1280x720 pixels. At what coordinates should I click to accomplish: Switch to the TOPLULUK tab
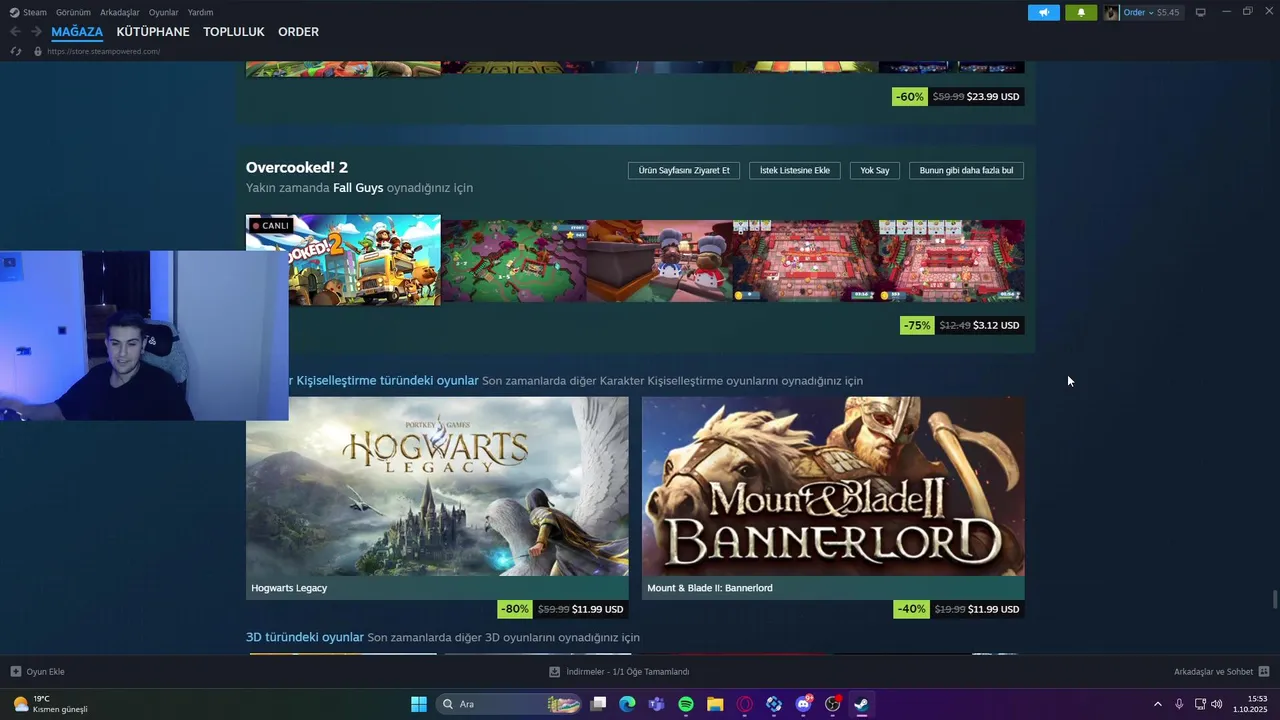234,32
